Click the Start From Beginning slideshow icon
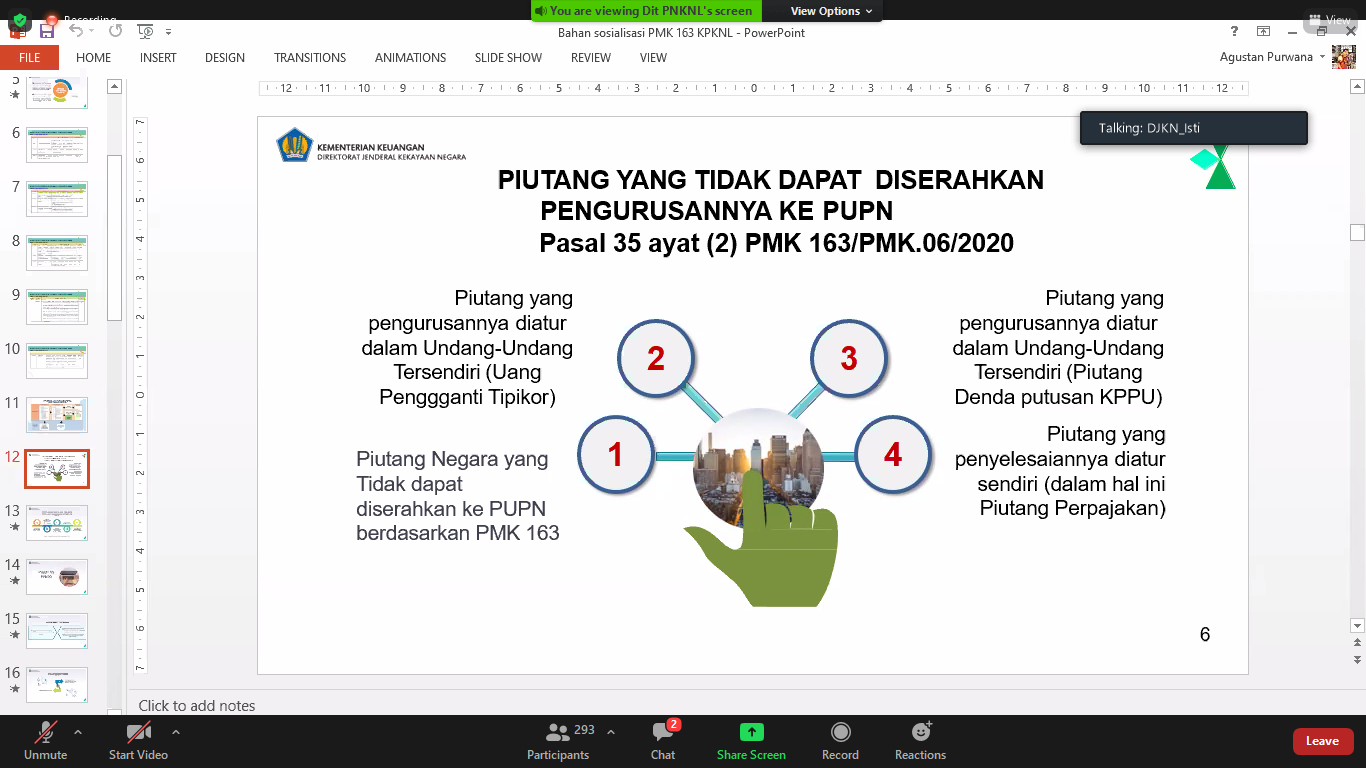This screenshot has height=768, width=1366. (145, 31)
